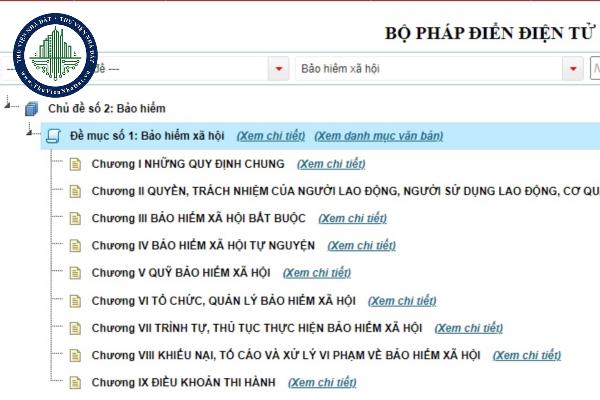
Task: Click the scroll icon beside Đề mục số 1
Action: click(53, 136)
